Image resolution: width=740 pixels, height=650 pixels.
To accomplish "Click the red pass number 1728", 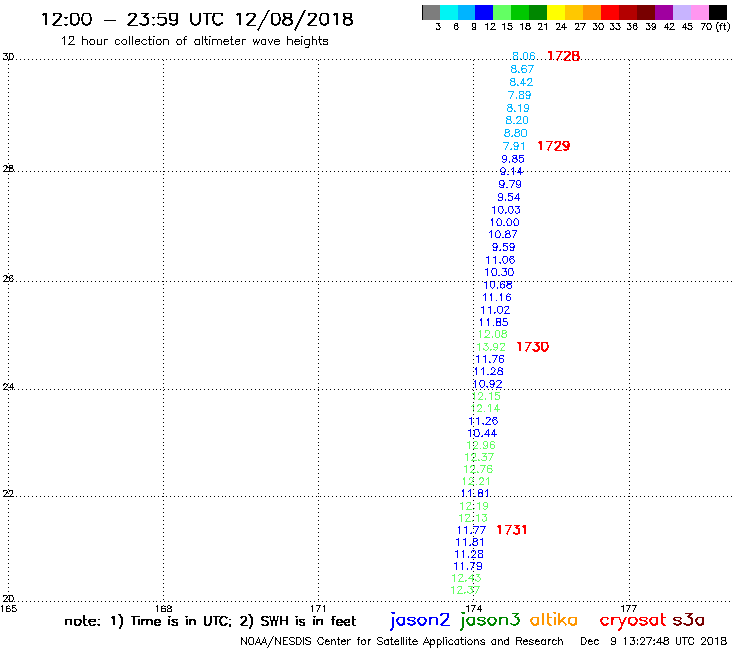I will (563, 56).
